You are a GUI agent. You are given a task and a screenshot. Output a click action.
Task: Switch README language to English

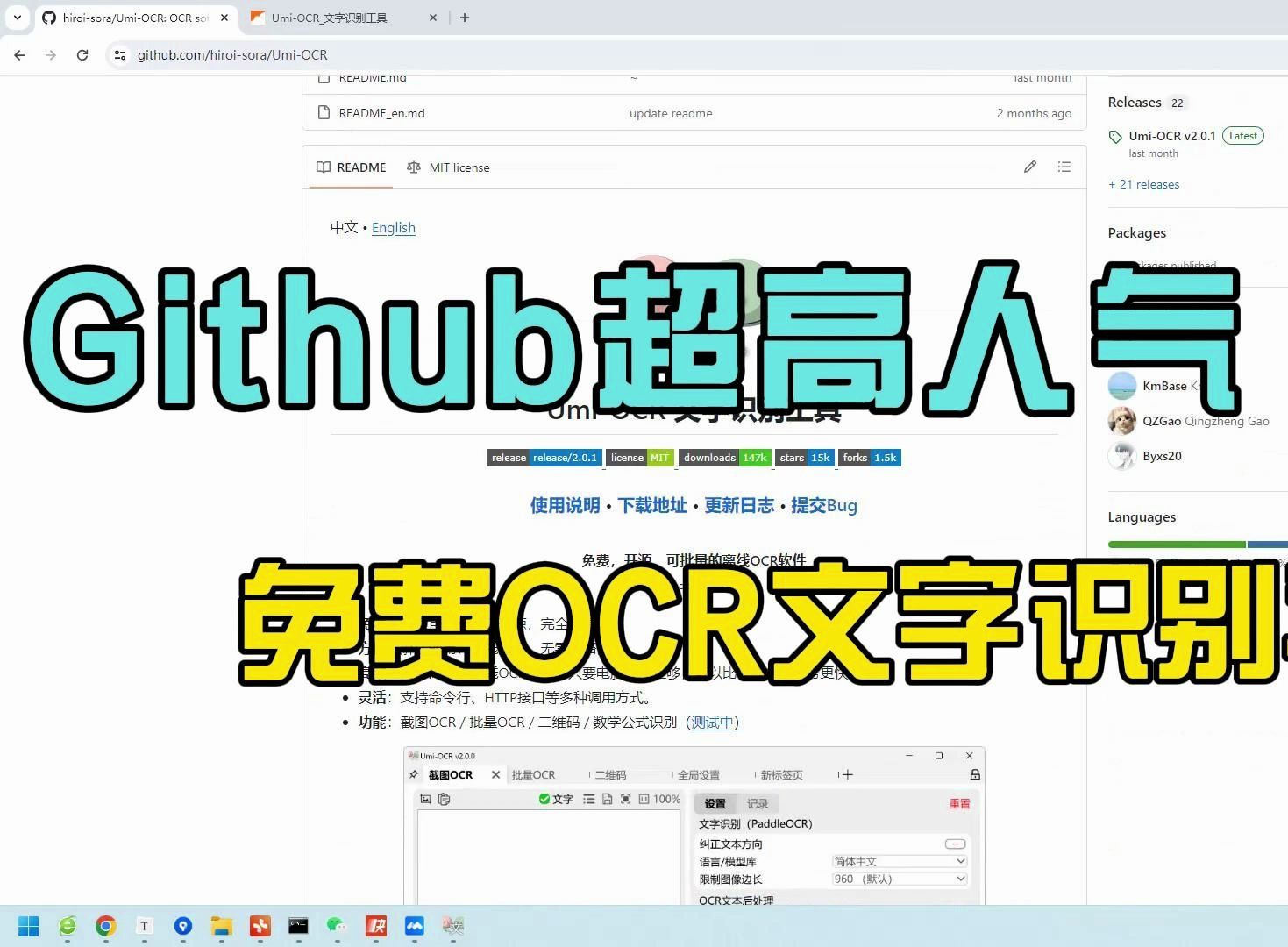coord(394,228)
